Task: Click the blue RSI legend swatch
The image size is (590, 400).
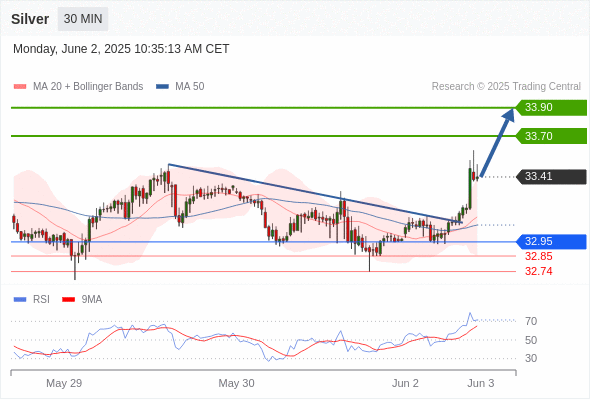Action: (x=20, y=300)
